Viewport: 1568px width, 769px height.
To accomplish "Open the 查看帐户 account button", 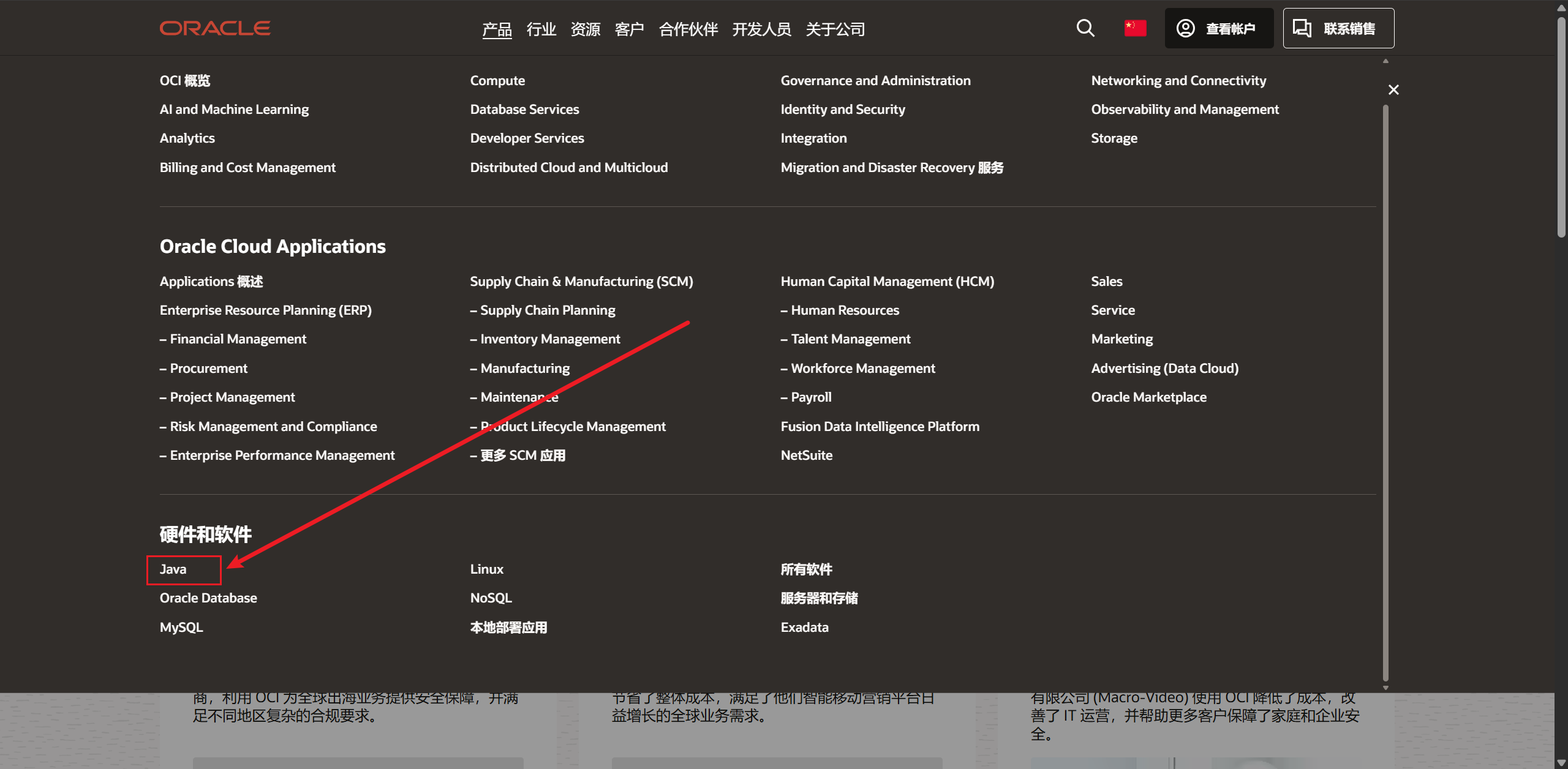I will 1219,28.
